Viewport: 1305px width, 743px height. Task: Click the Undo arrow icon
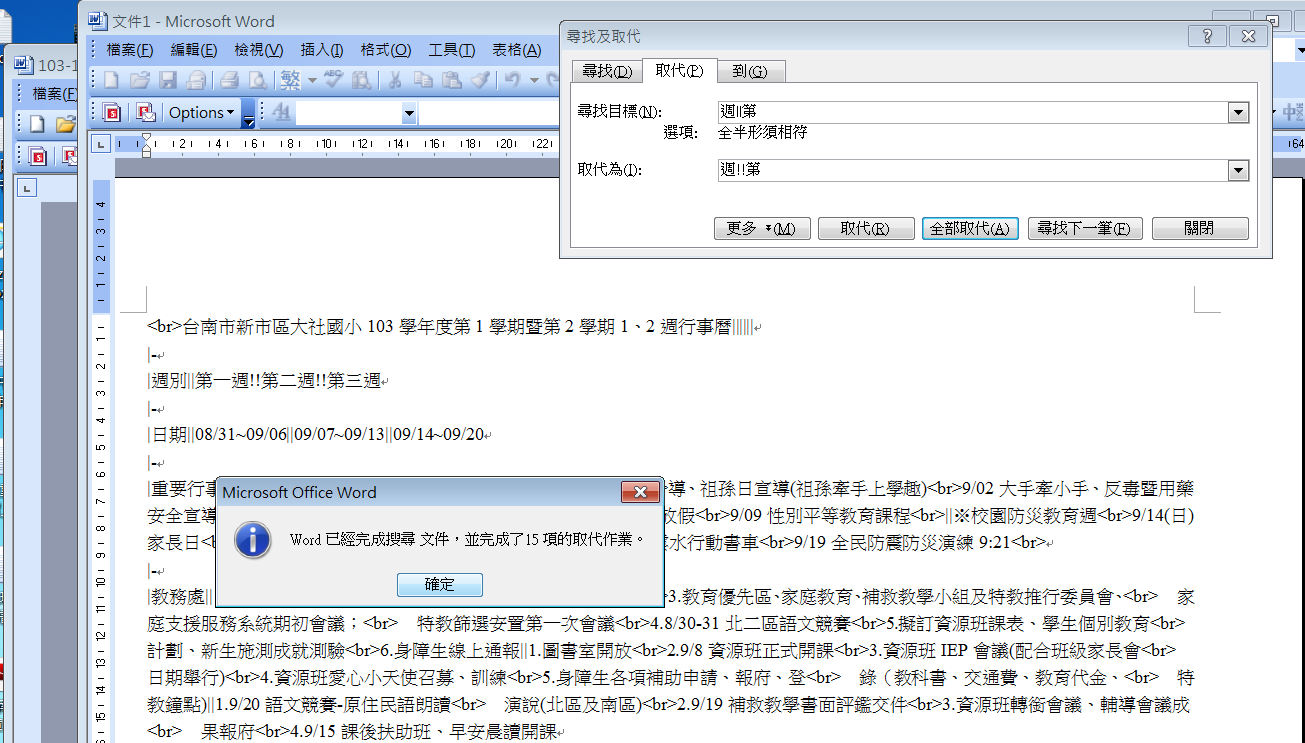coord(513,80)
